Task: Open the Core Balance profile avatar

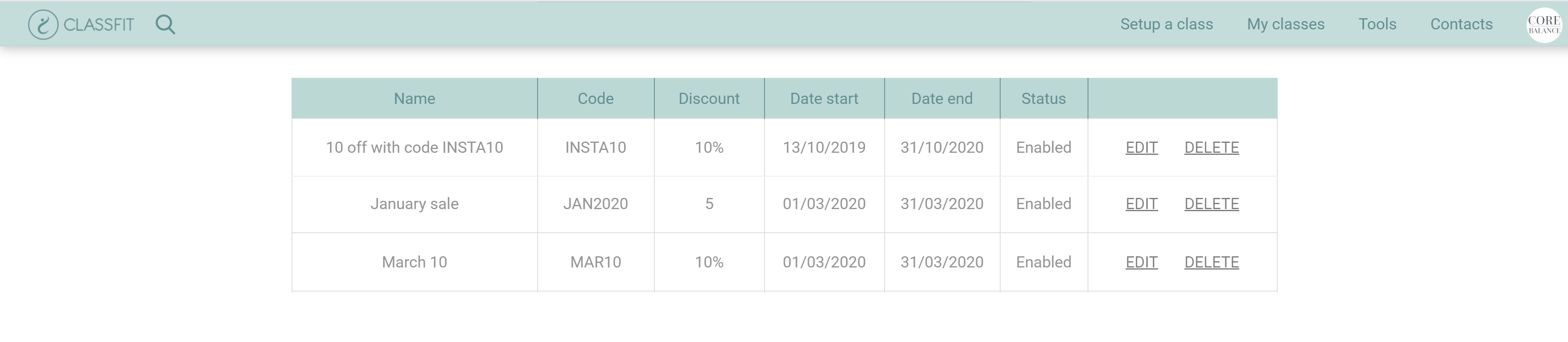Action: (1544, 25)
